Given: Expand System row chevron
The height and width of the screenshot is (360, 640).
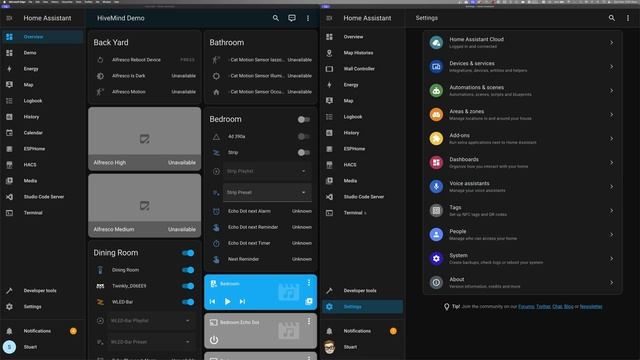Looking at the screenshot, I should tap(611, 258).
